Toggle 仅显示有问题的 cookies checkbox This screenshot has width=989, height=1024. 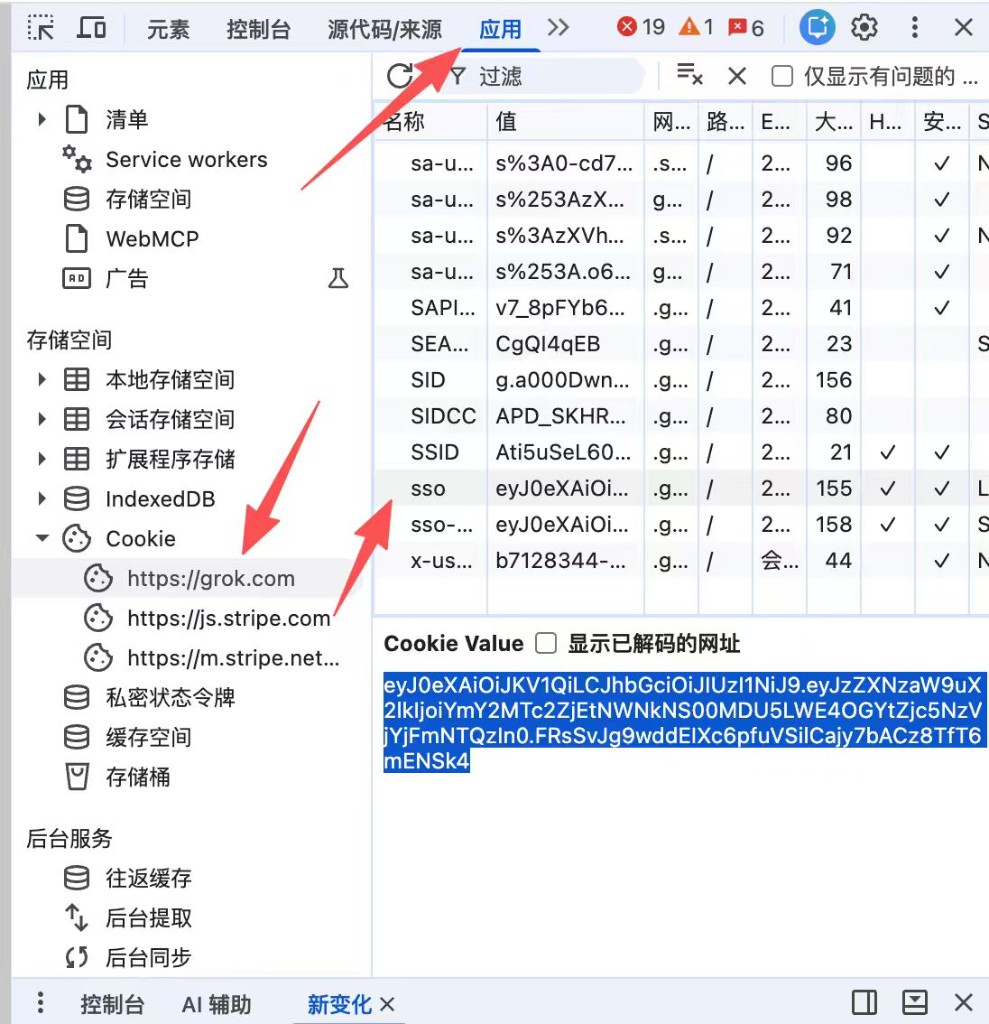(782, 76)
